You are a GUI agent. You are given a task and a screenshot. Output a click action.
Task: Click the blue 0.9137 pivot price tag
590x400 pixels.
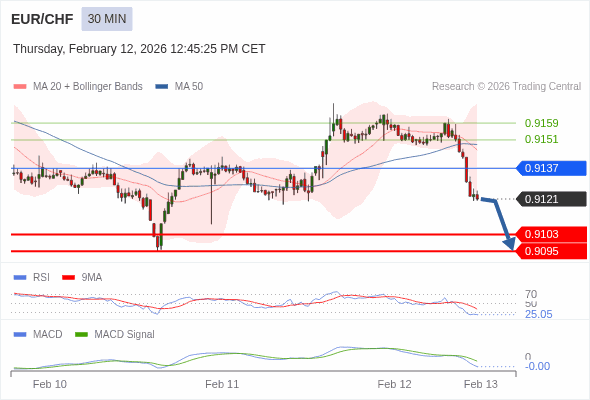click(x=551, y=168)
